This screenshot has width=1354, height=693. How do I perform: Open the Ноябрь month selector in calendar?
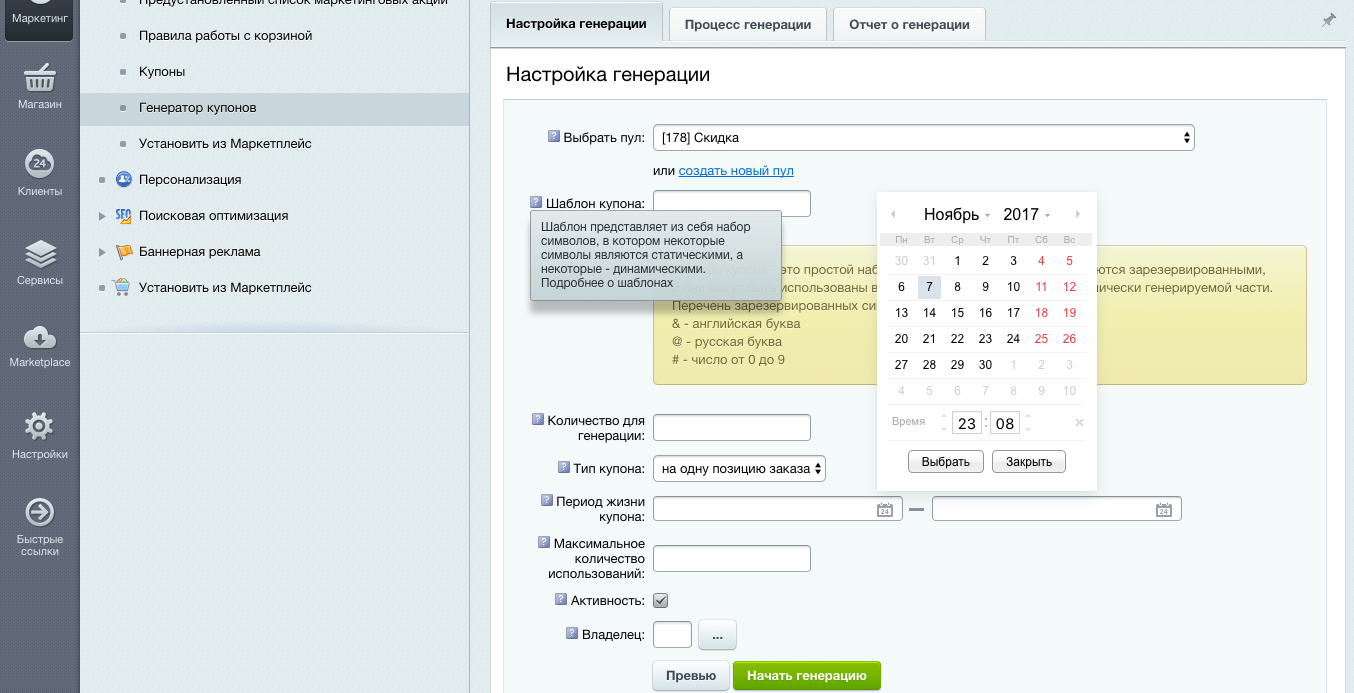click(x=956, y=215)
